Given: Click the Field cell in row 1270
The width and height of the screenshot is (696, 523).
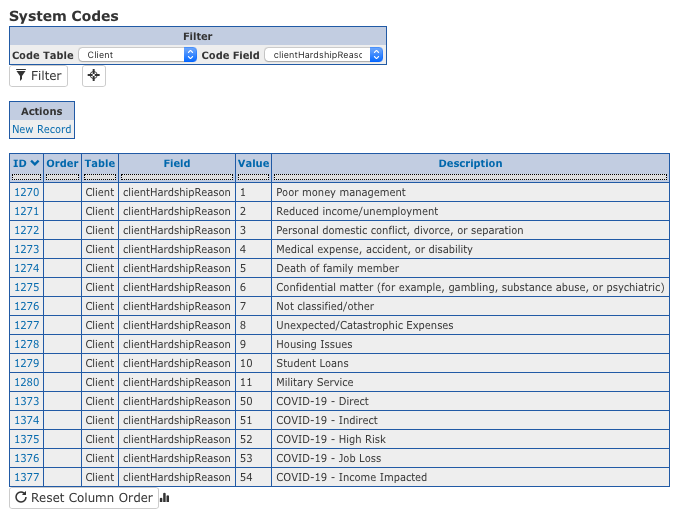Looking at the screenshot, I should point(177,192).
